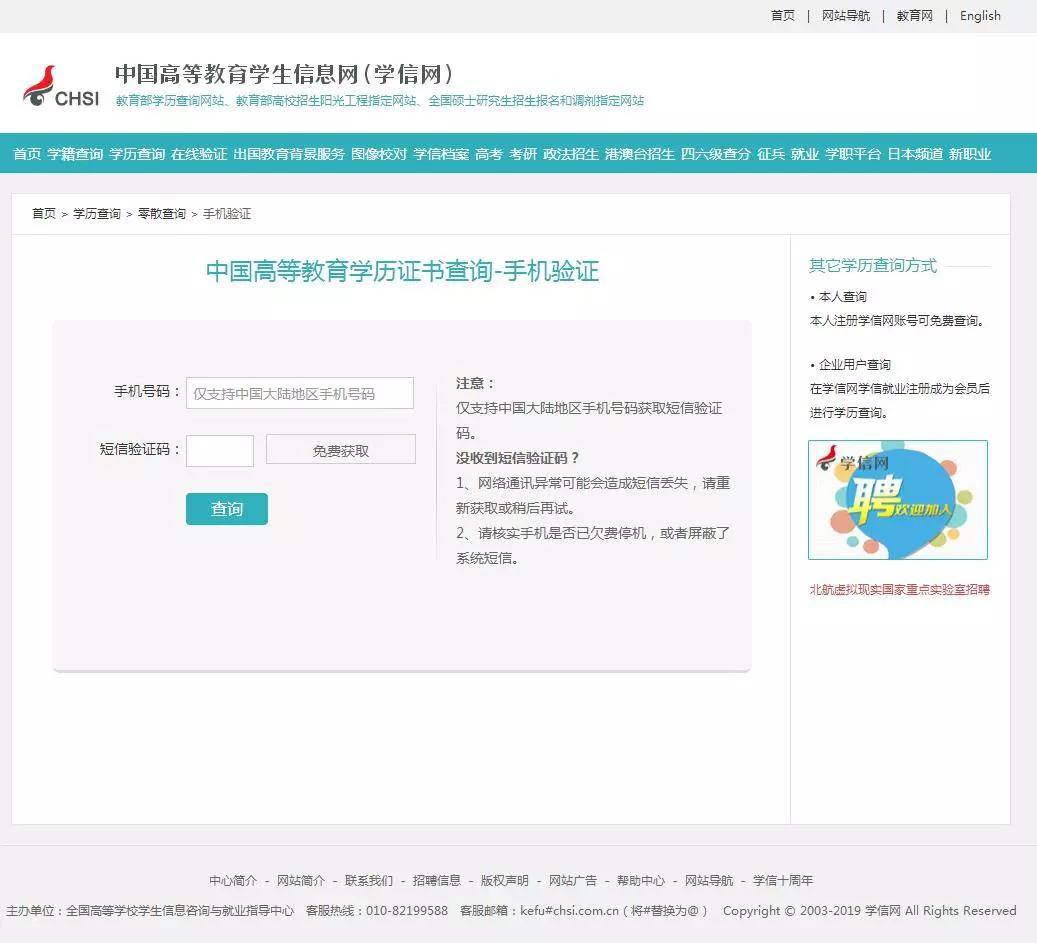Open 帮助中心 in the footer
The height and width of the screenshot is (943, 1037).
pos(642,881)
